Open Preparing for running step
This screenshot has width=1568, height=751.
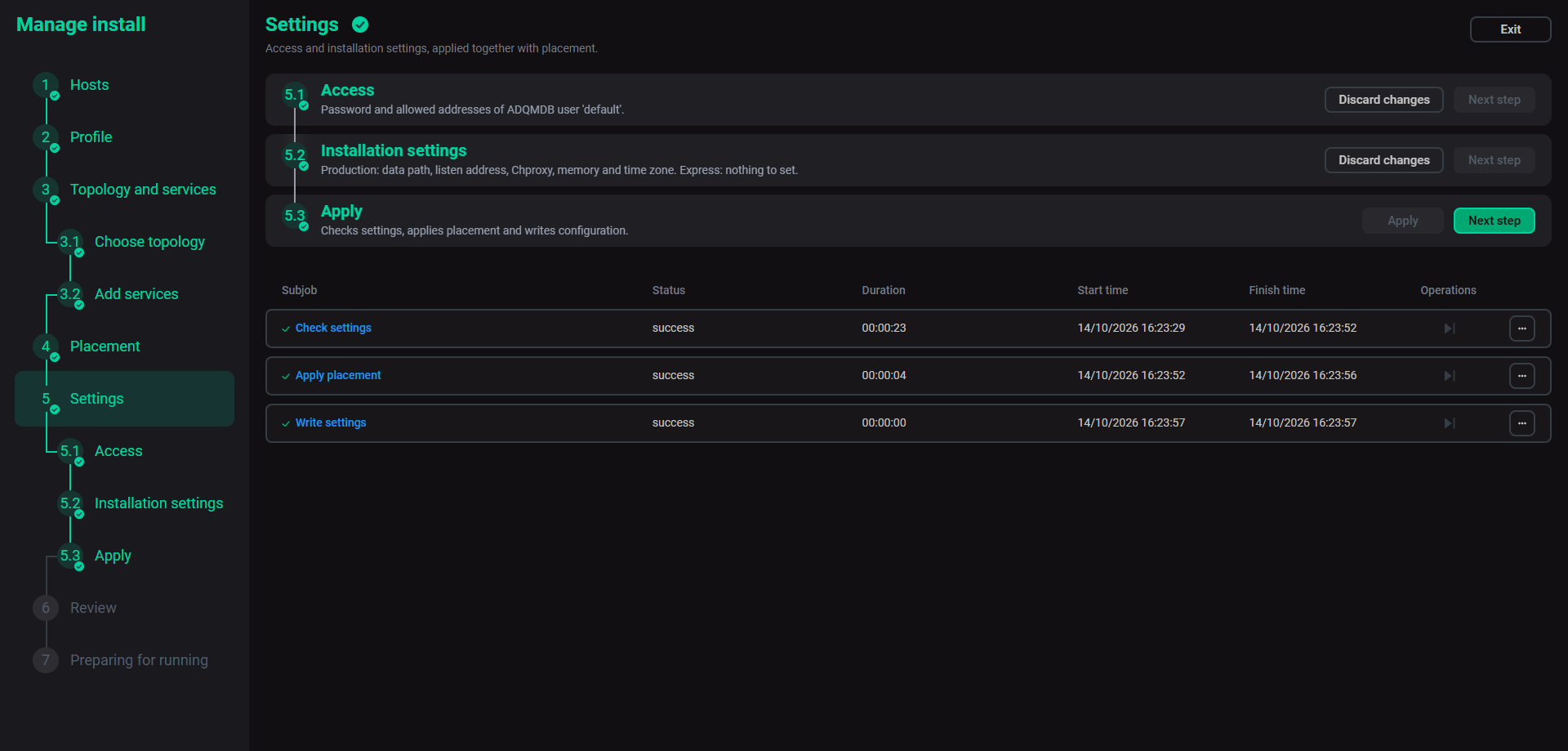[139, 660]
